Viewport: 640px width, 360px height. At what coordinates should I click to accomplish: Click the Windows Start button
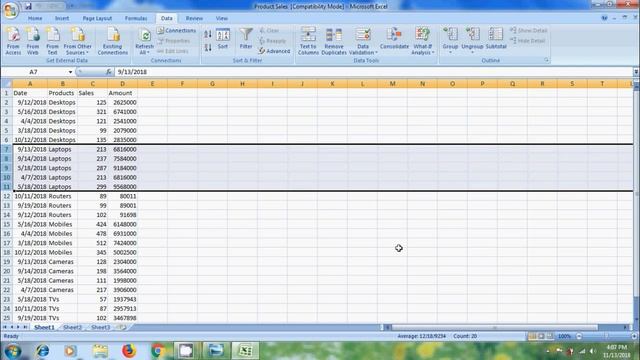tap(12, 351)
